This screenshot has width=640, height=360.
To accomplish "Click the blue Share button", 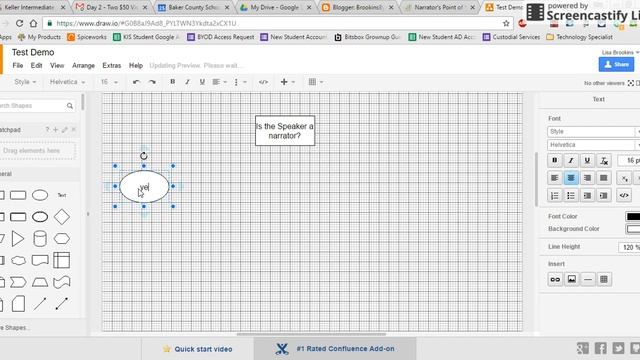I will click(x=616, y=64).
